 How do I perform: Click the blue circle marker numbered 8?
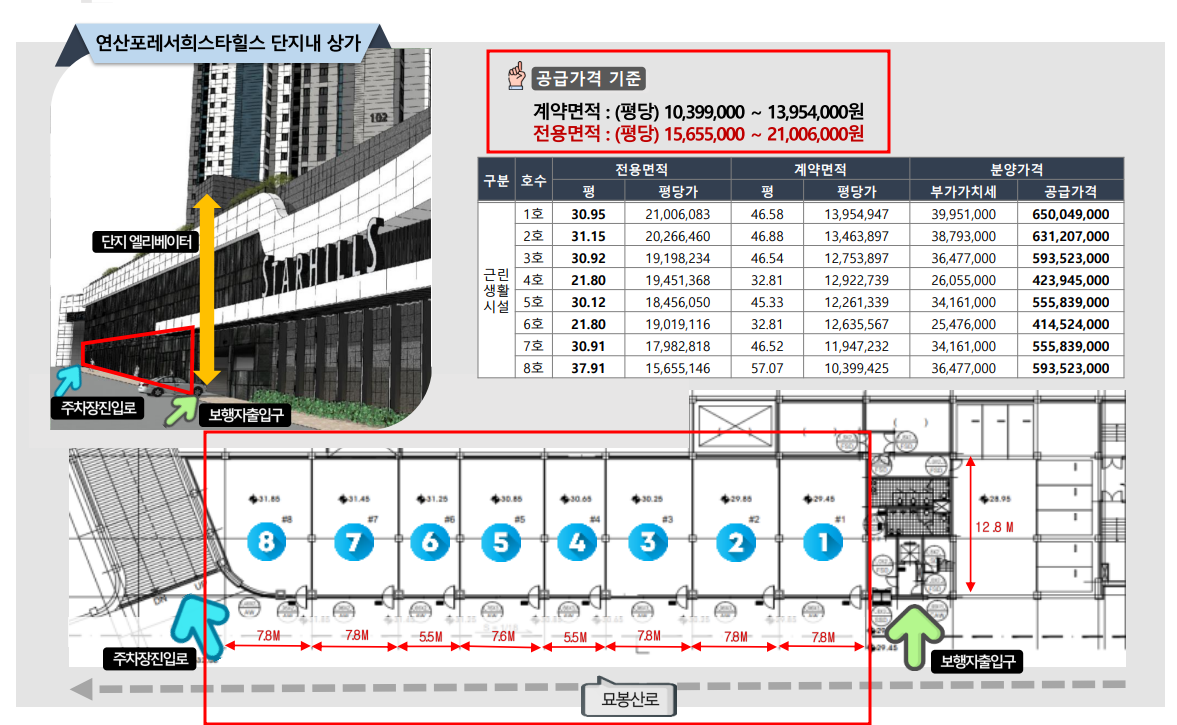(266, 541)
